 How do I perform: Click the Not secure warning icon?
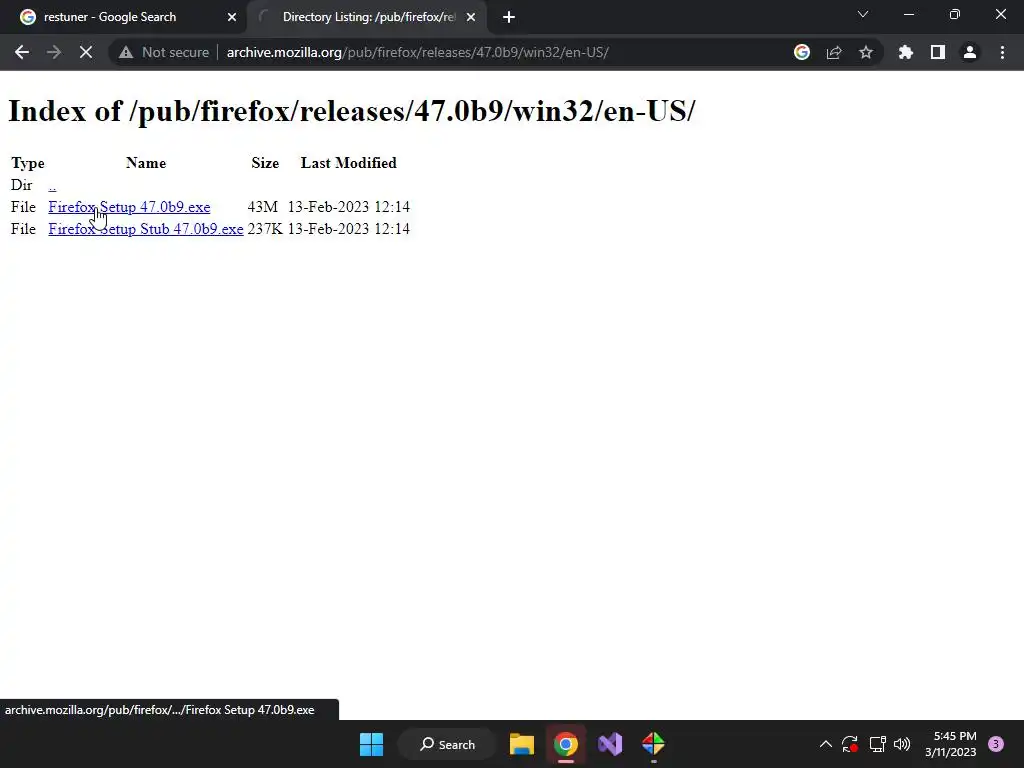[126, 52]
